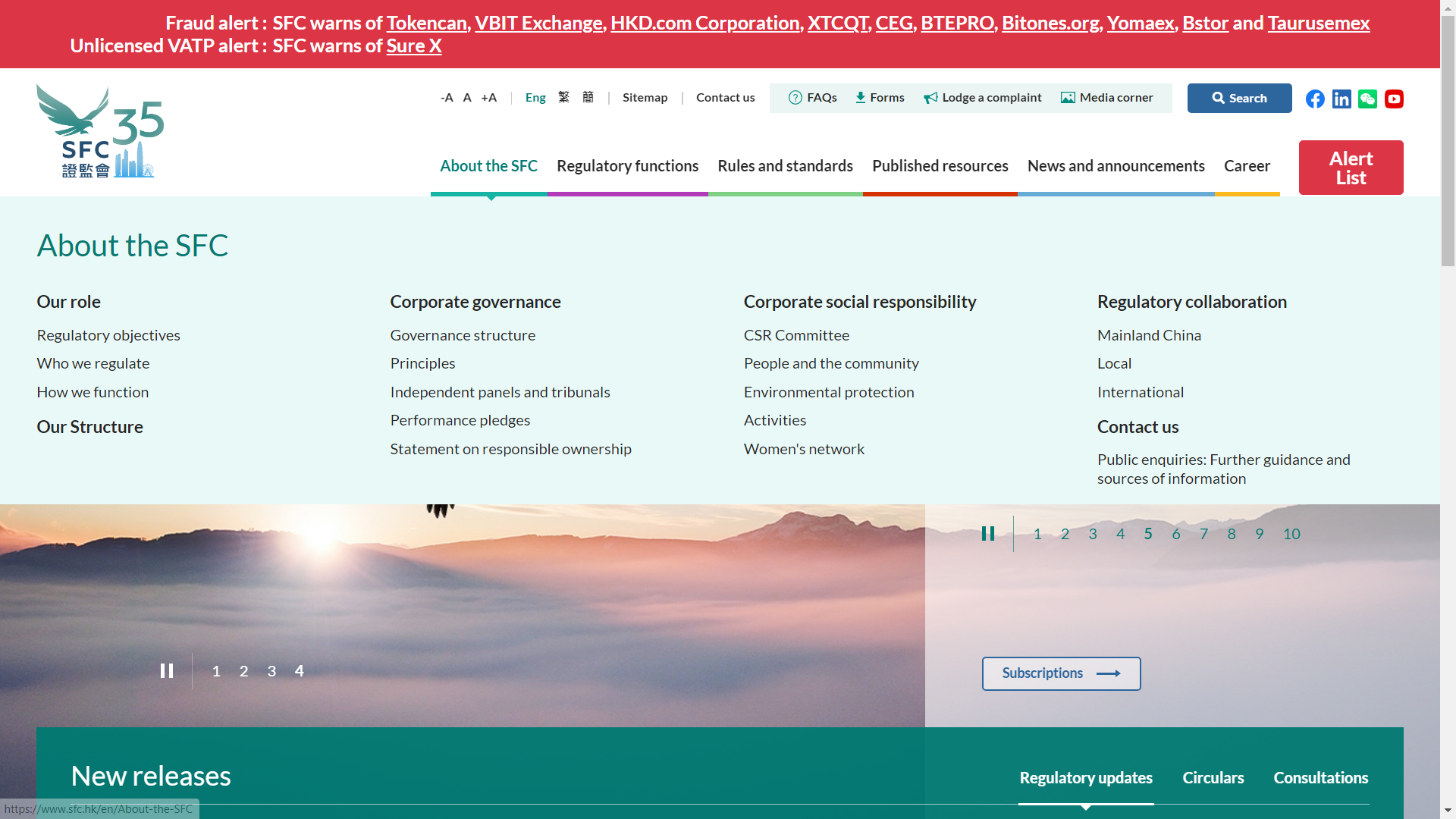Click the blue Search button
Screen dimensions: 1456x819
pyautogui.click(x=1240, y=98)
